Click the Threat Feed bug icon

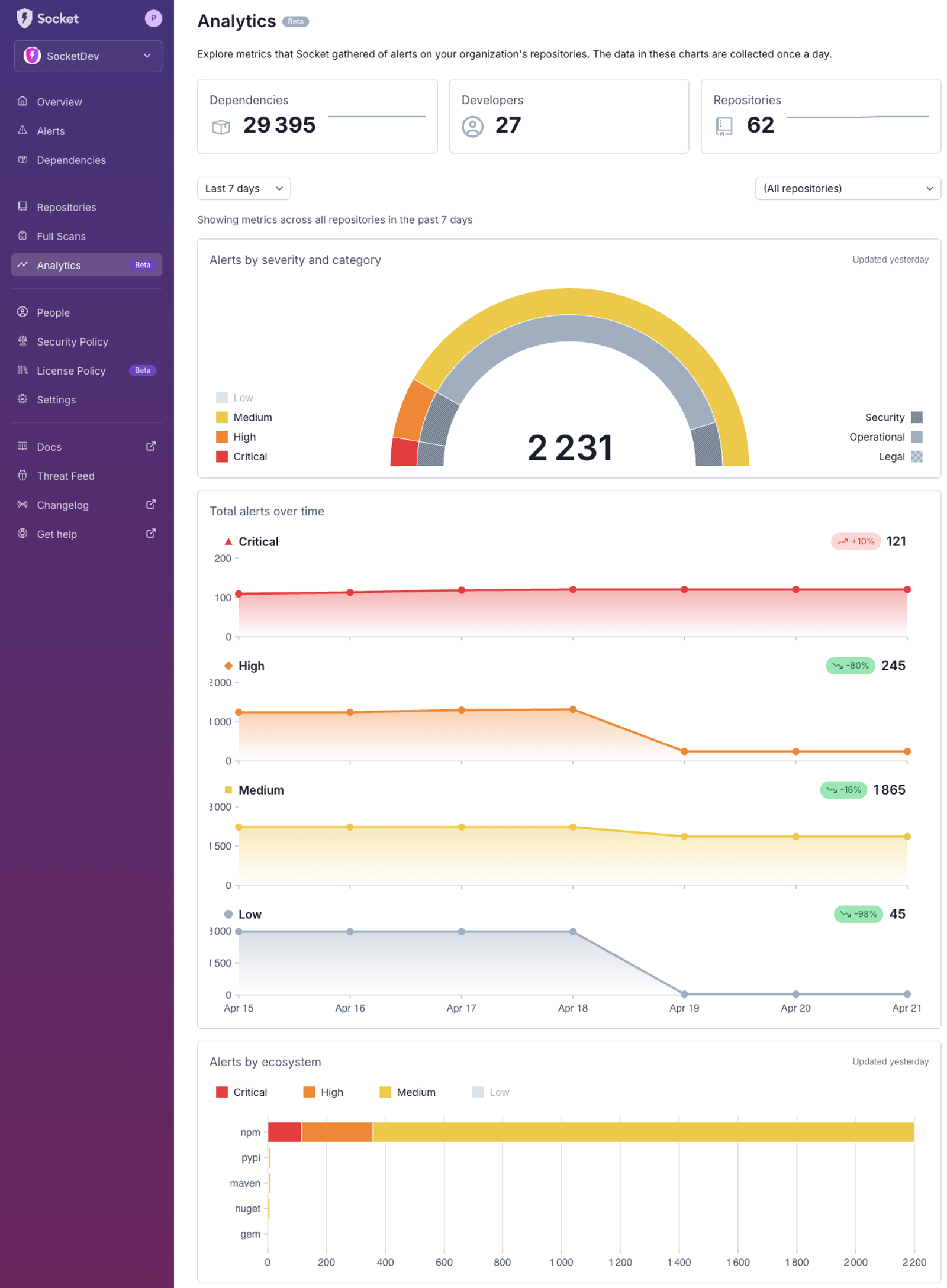22,475
